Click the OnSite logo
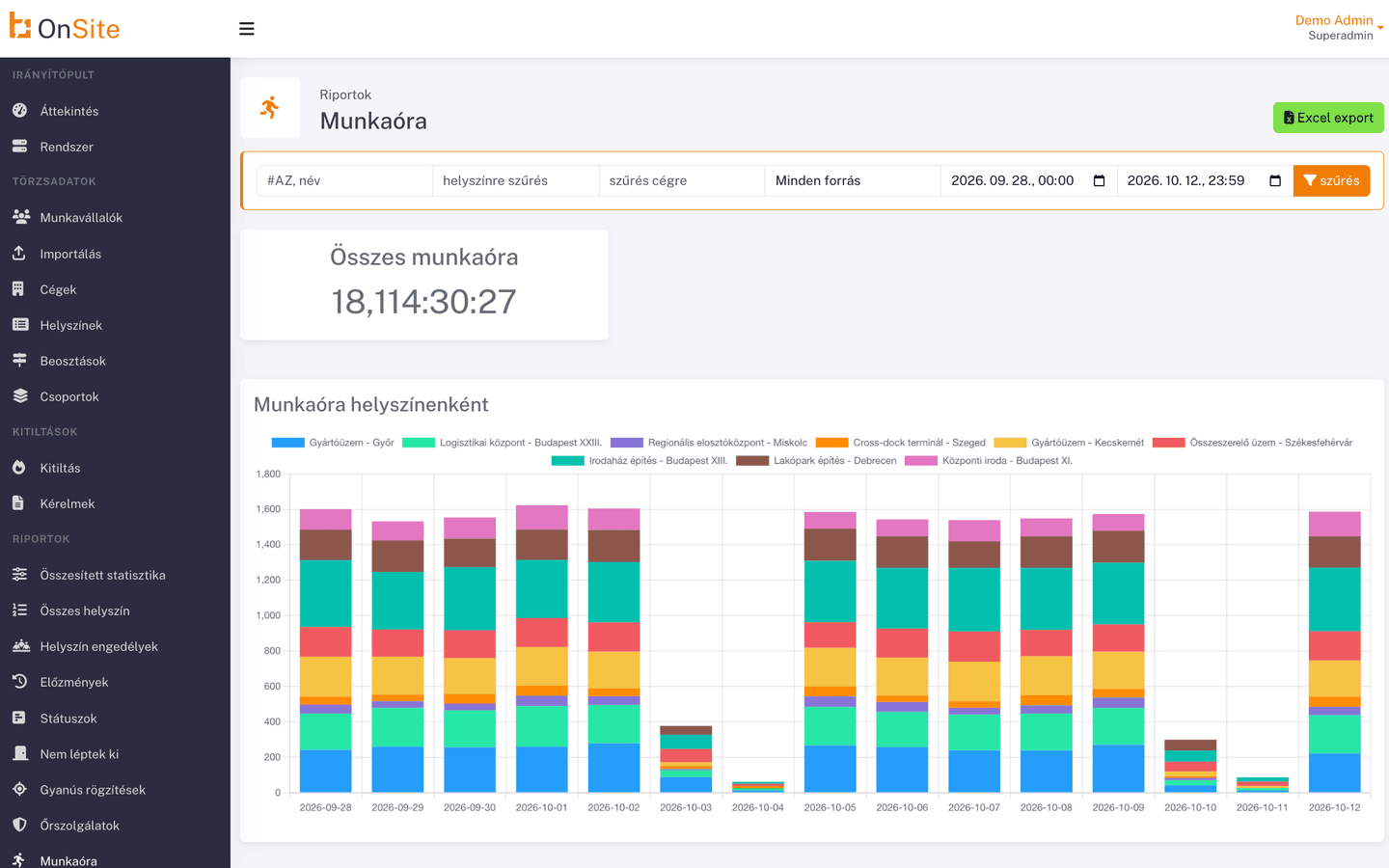The width and height of the screenshot is (1389, 868). pos(65,28)
